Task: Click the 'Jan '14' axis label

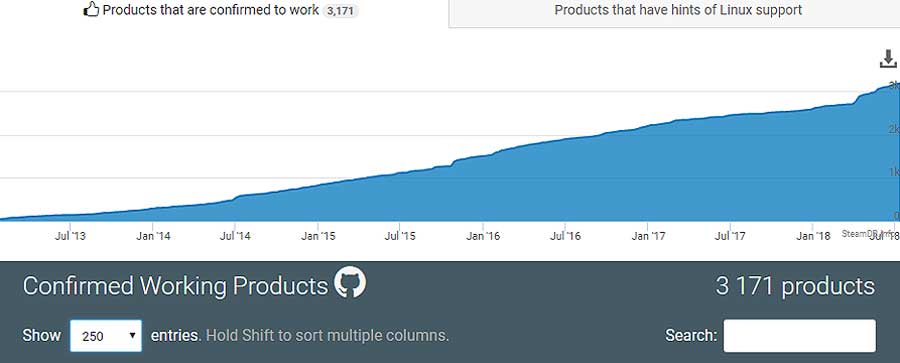Action: (153, 236)
